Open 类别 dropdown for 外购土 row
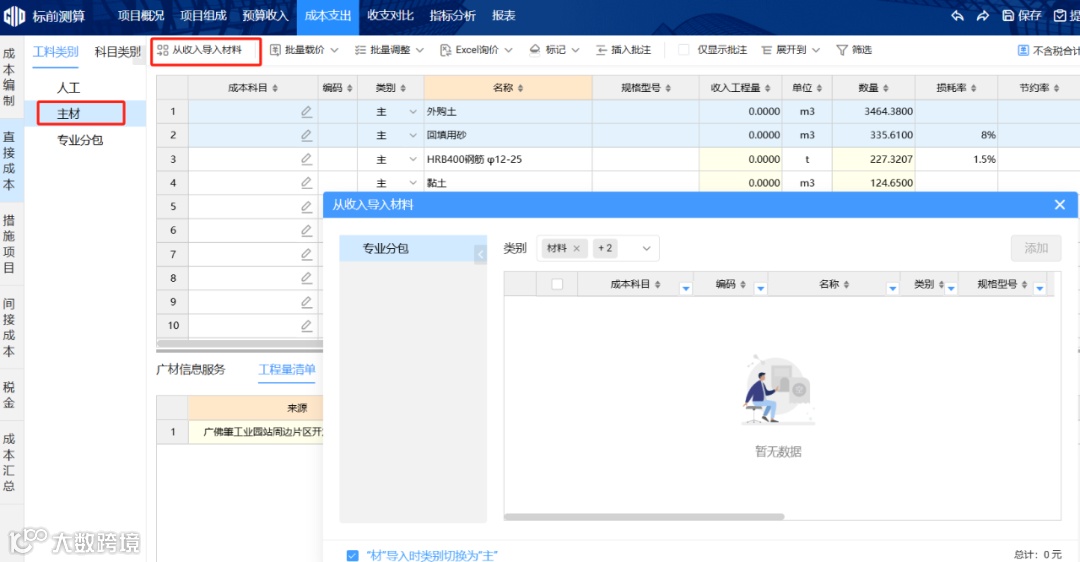 (413, 112)
